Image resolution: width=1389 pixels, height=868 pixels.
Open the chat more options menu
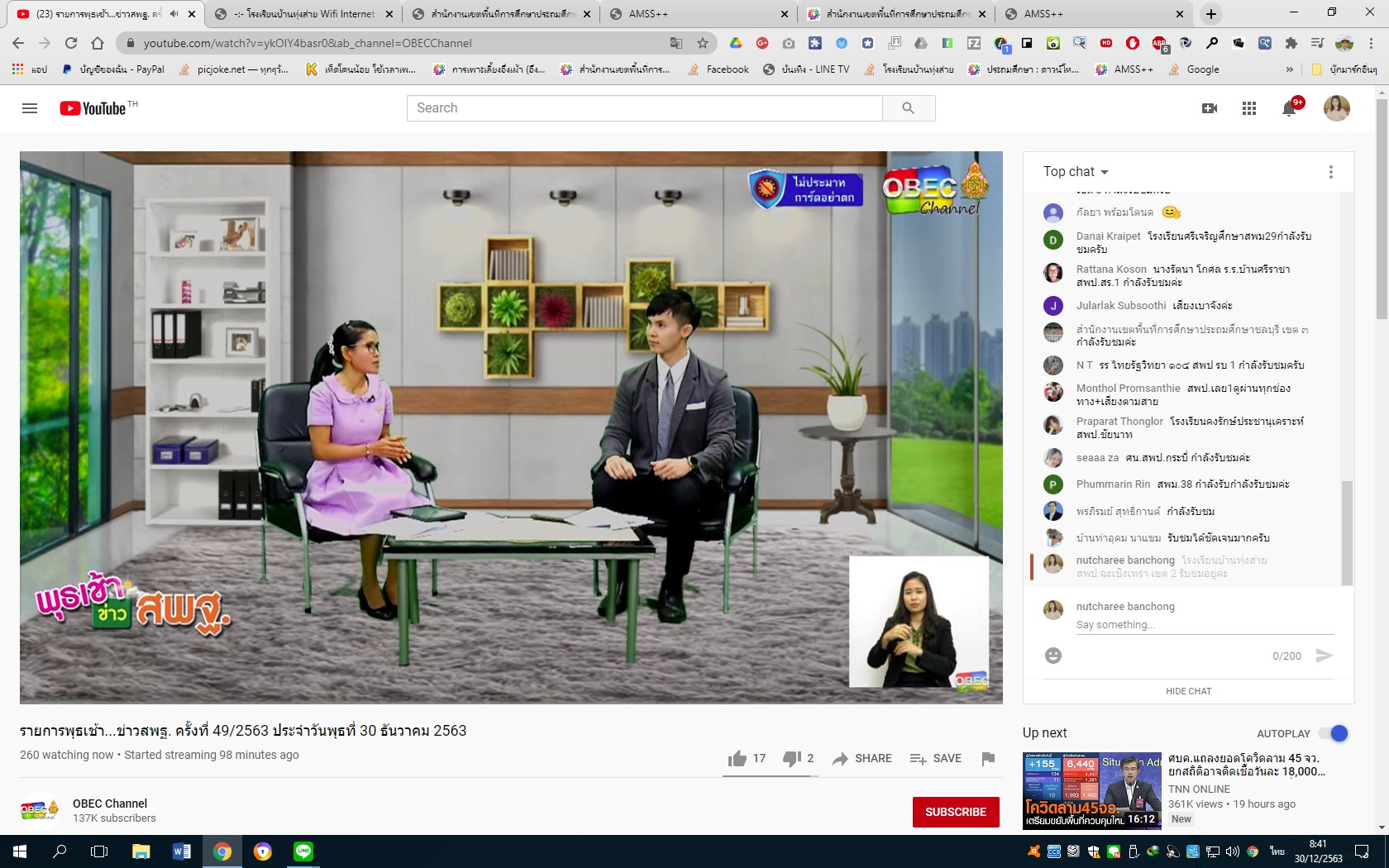(x=1330, y=172)
